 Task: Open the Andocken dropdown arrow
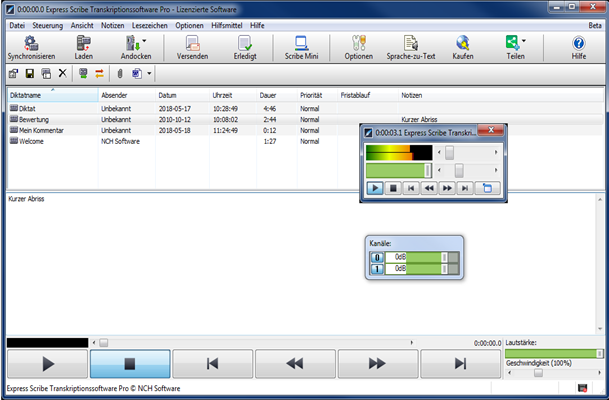coord(144,40)
